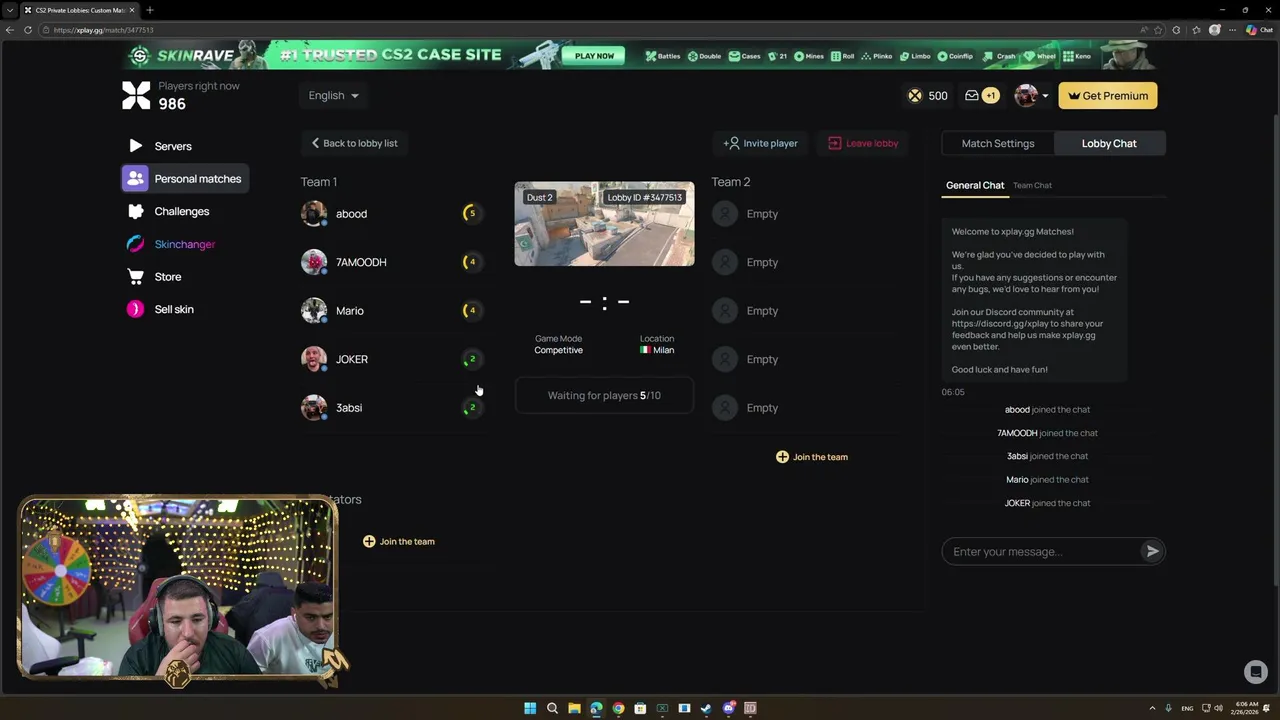The height and width of the screenshot is (720, 1280).
Task: Click the Competitive game mode text
Action: click(x=558, y=350)
